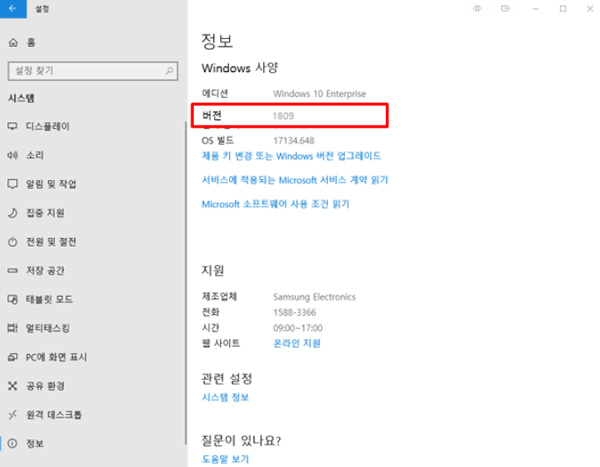Image resolution: width=600 pixels, height=467 pixels.
Task: Click the 지원 section heading
Action: [213, 271]
